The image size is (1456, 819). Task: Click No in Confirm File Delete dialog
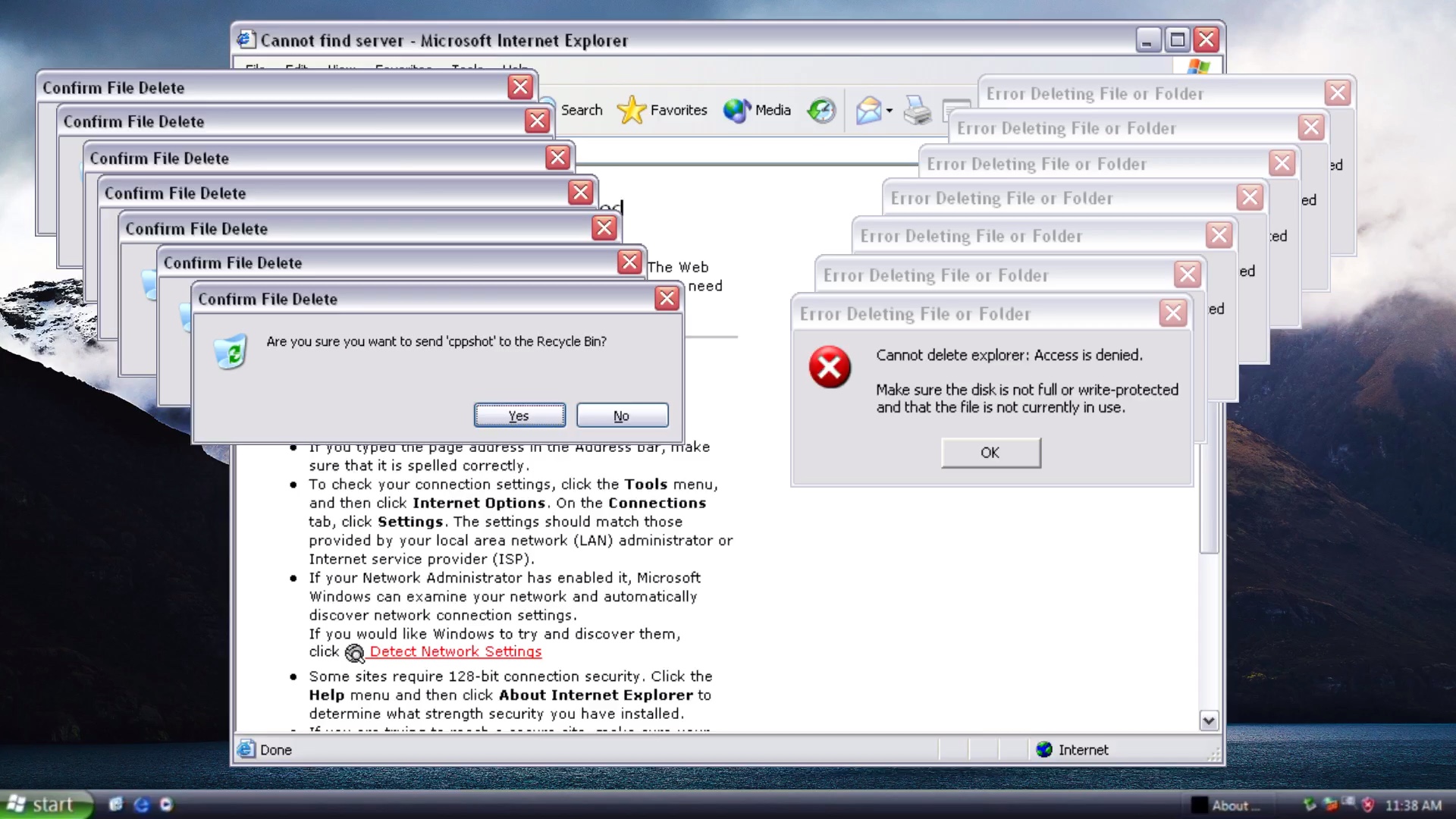point(622,416)
